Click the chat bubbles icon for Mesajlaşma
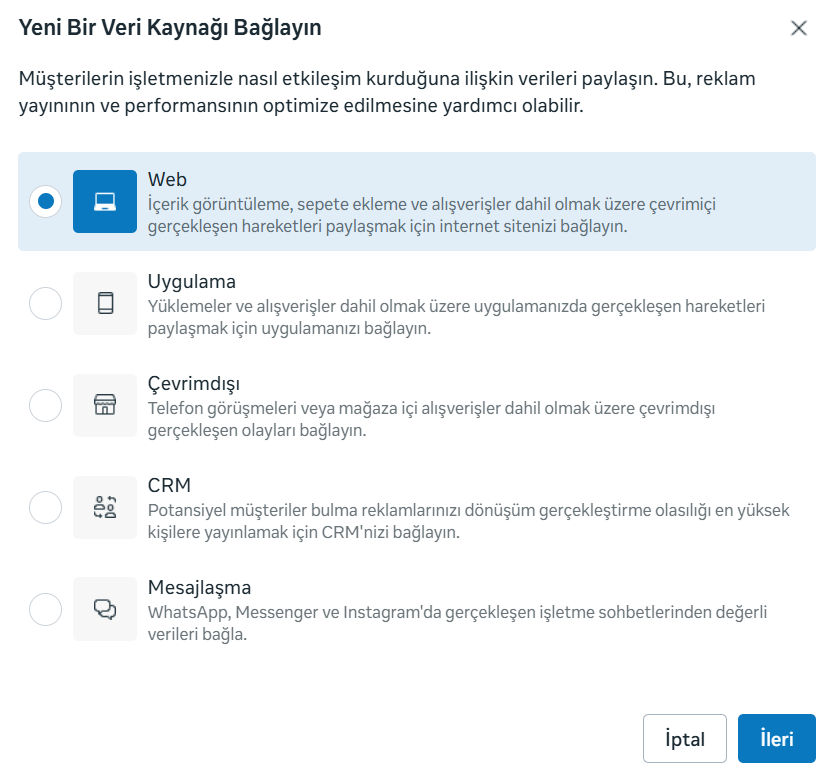828x777 pixels. [x=105, y=609]
